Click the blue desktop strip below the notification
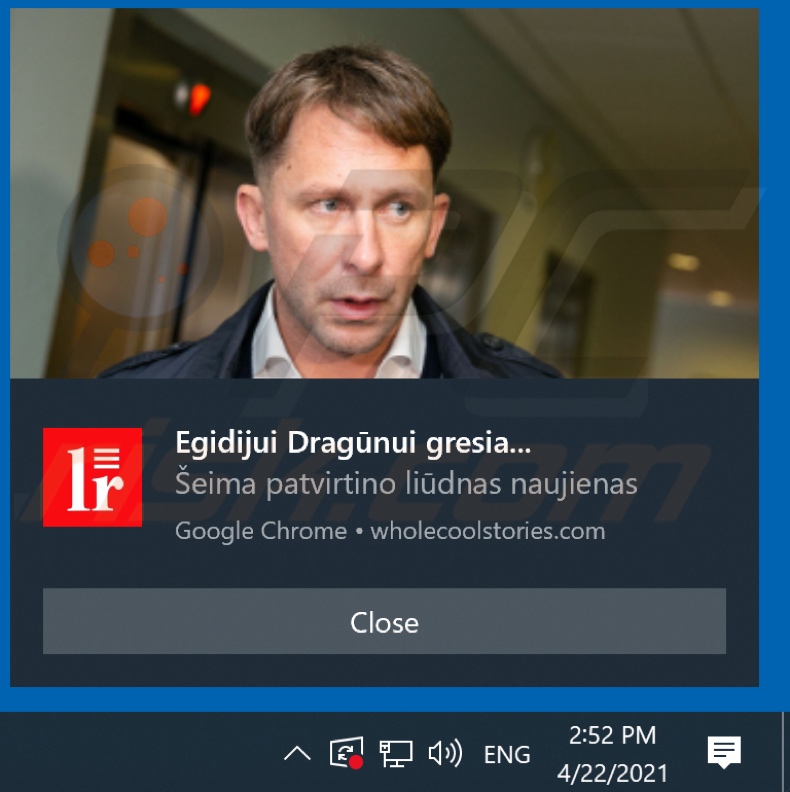The image size is (790, 792). 384,699
